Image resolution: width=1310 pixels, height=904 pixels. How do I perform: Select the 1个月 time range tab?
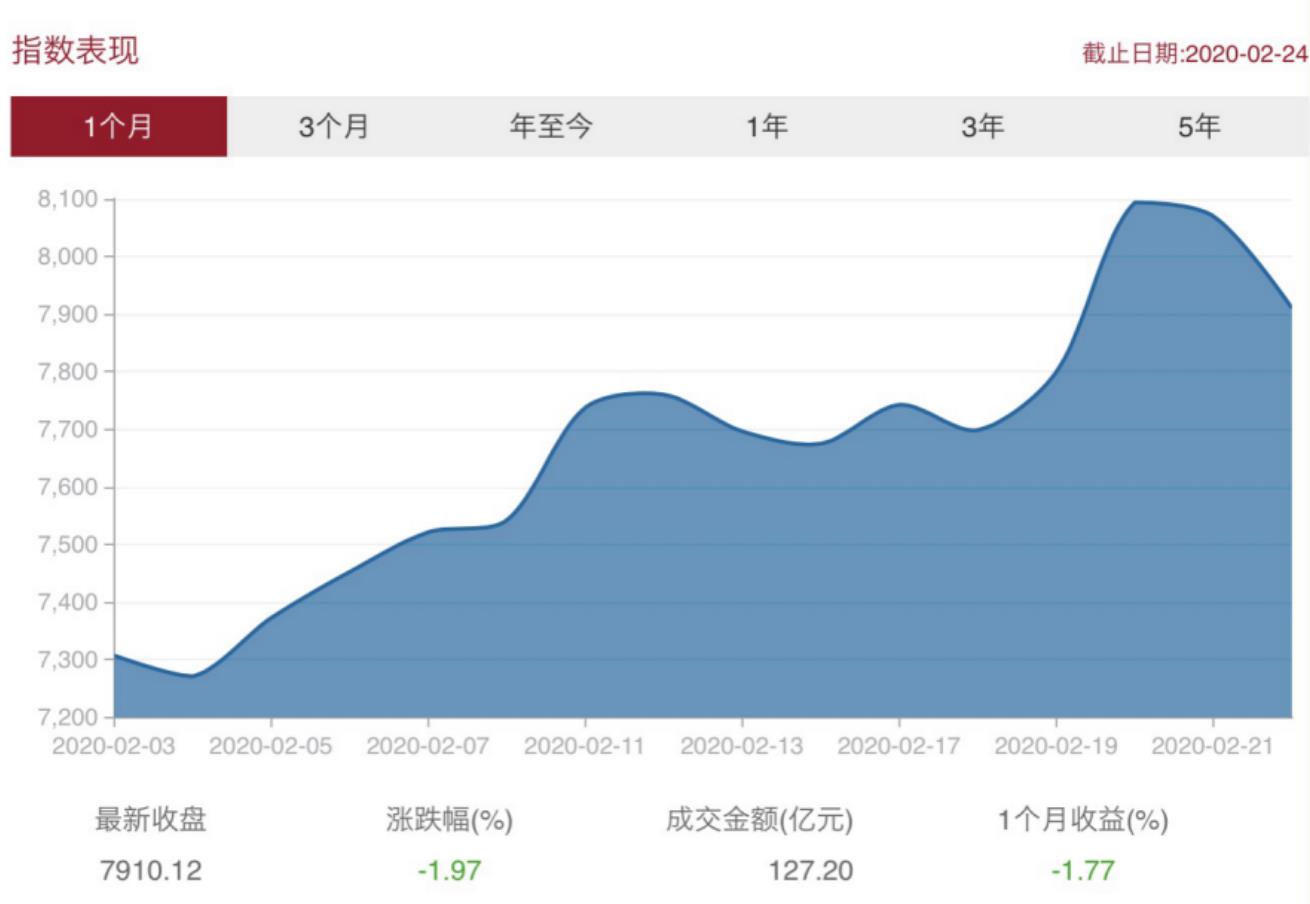(x=119, y=127)
